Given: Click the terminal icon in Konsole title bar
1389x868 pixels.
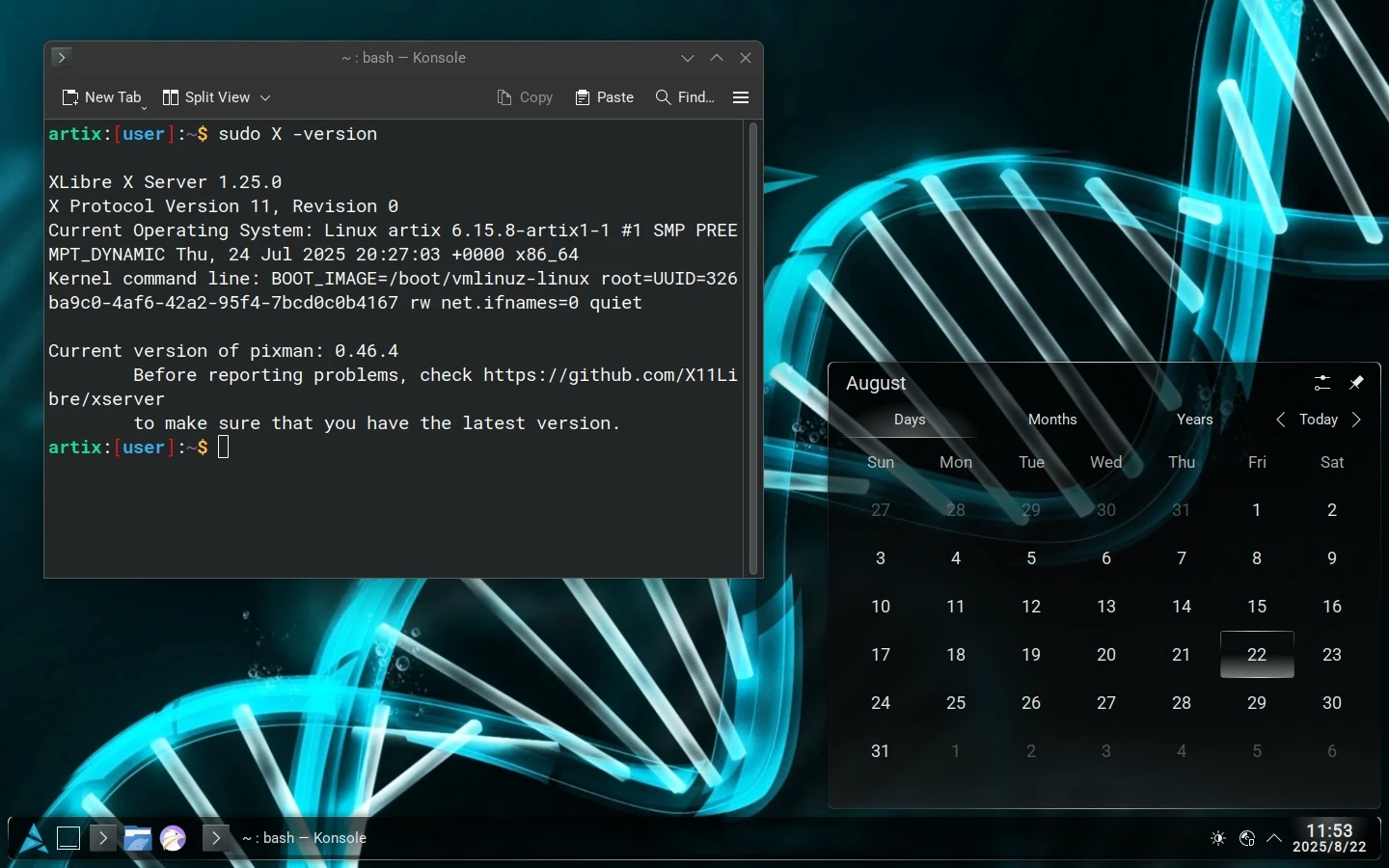Looking at the screenshot, I should tap(62, 58).
